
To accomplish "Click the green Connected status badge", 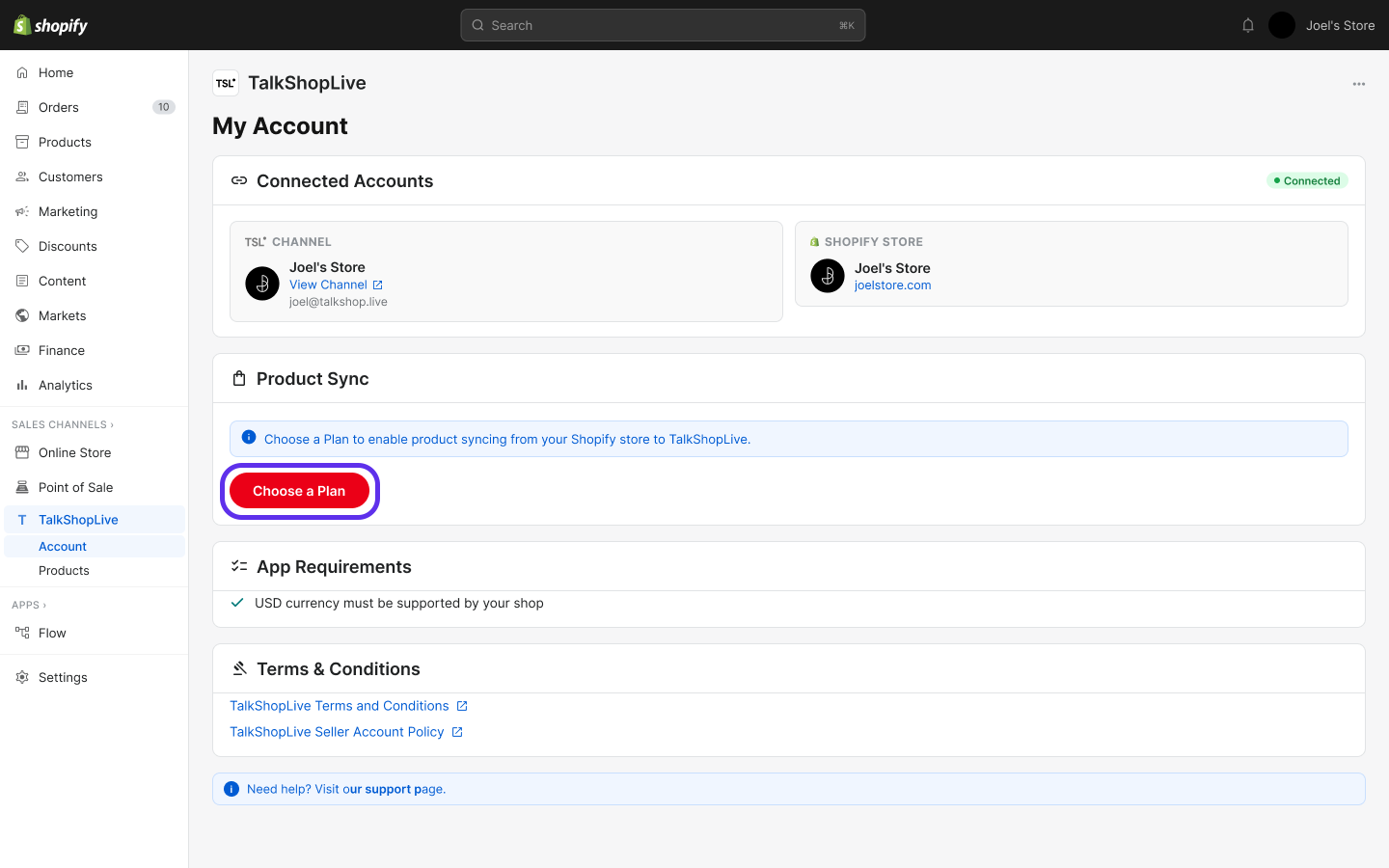I will [x=1307, y=180].
